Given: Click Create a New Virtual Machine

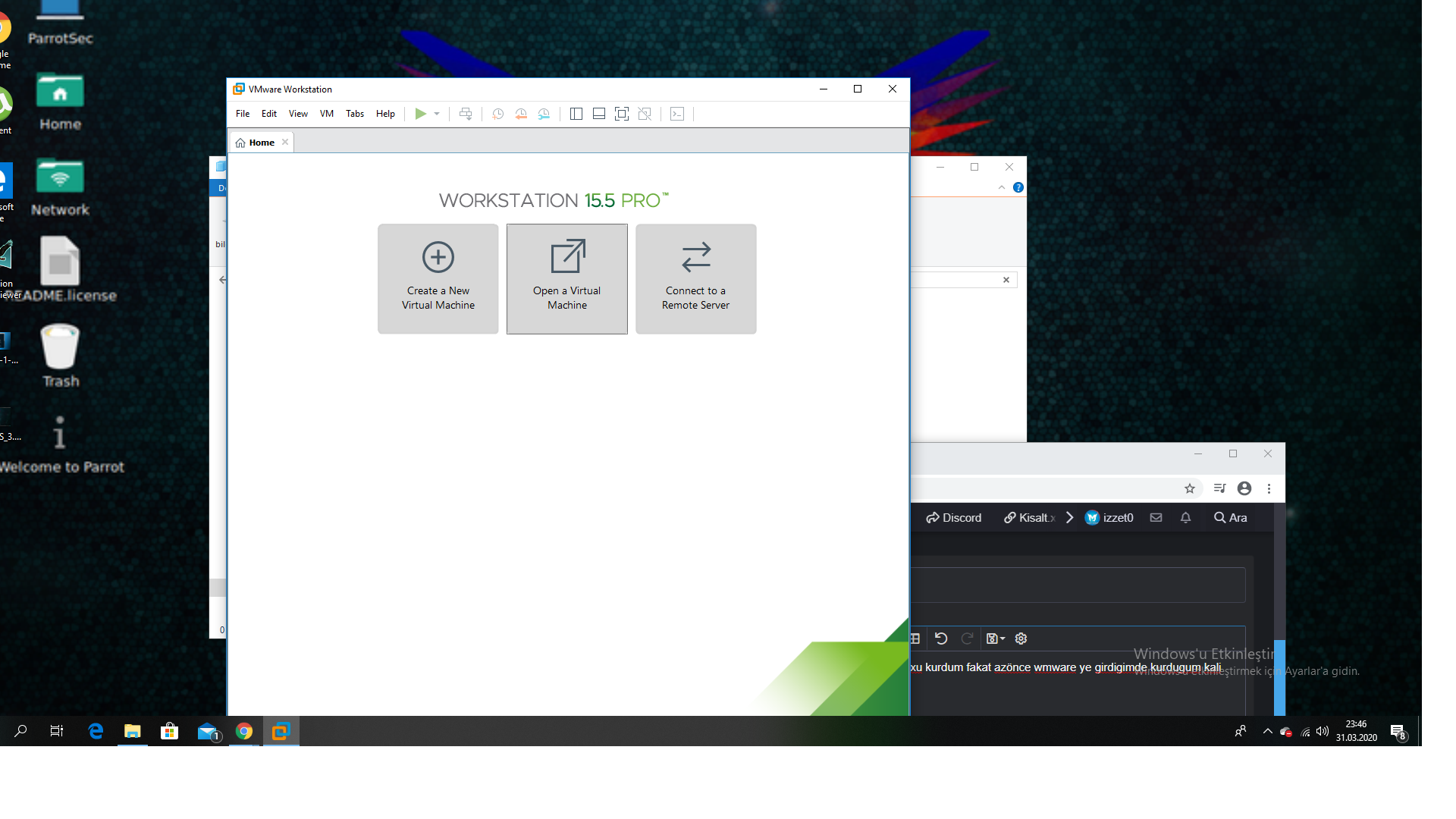Looking at the screenshot, I should click(438, 278).
